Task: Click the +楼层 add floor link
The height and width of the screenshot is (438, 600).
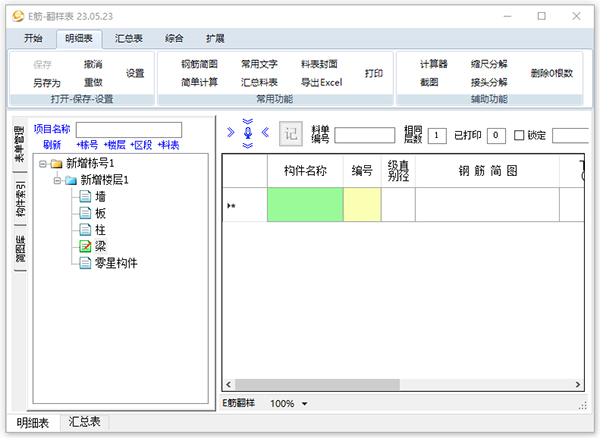Action: pyautogui.click(x=114, y=145)
